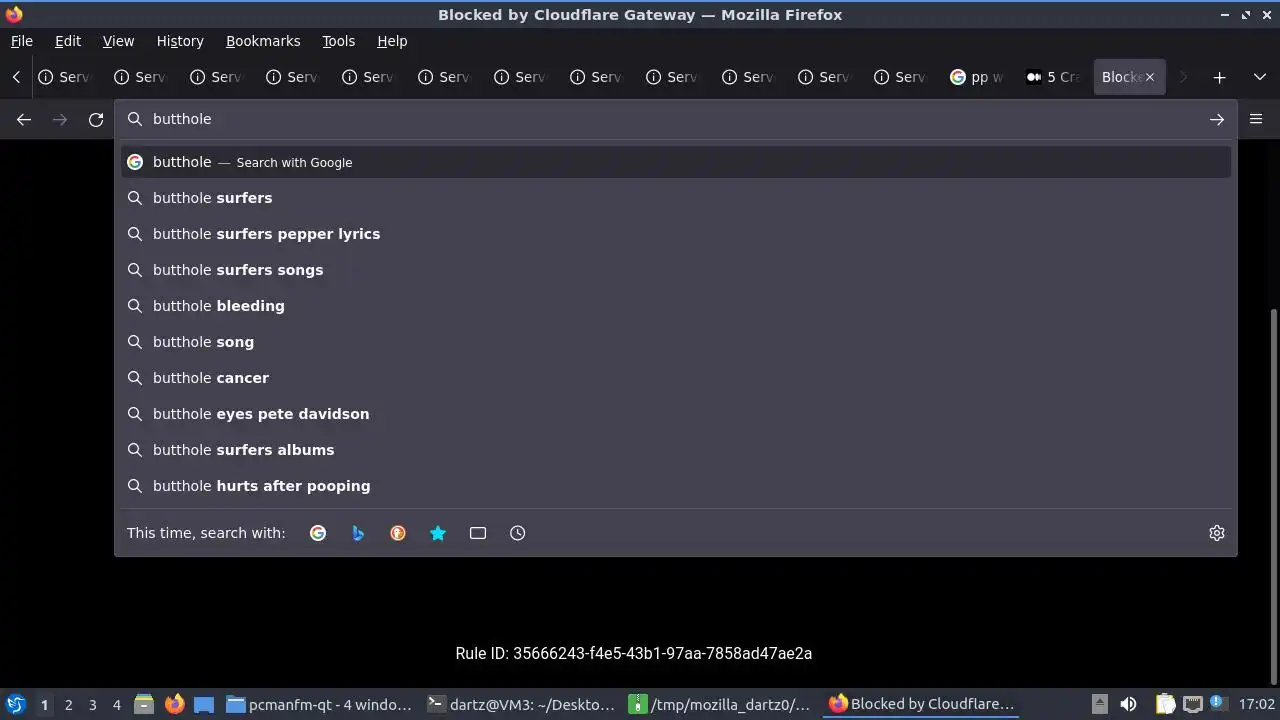Open a new tab with plus button
Image resolution: width=1280 pixels, height=720 pixels.
click(1219, 77)
